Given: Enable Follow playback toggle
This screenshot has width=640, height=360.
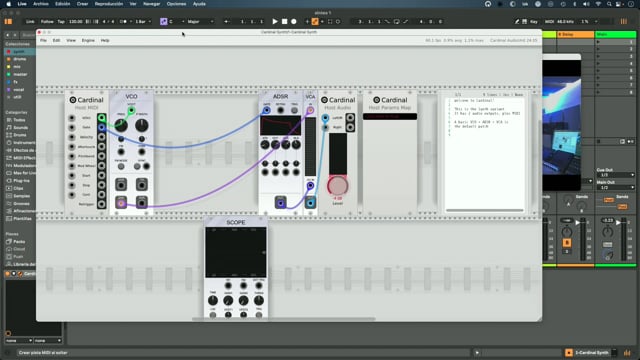Looking at the screenshot, I should (x=47, y=22).
